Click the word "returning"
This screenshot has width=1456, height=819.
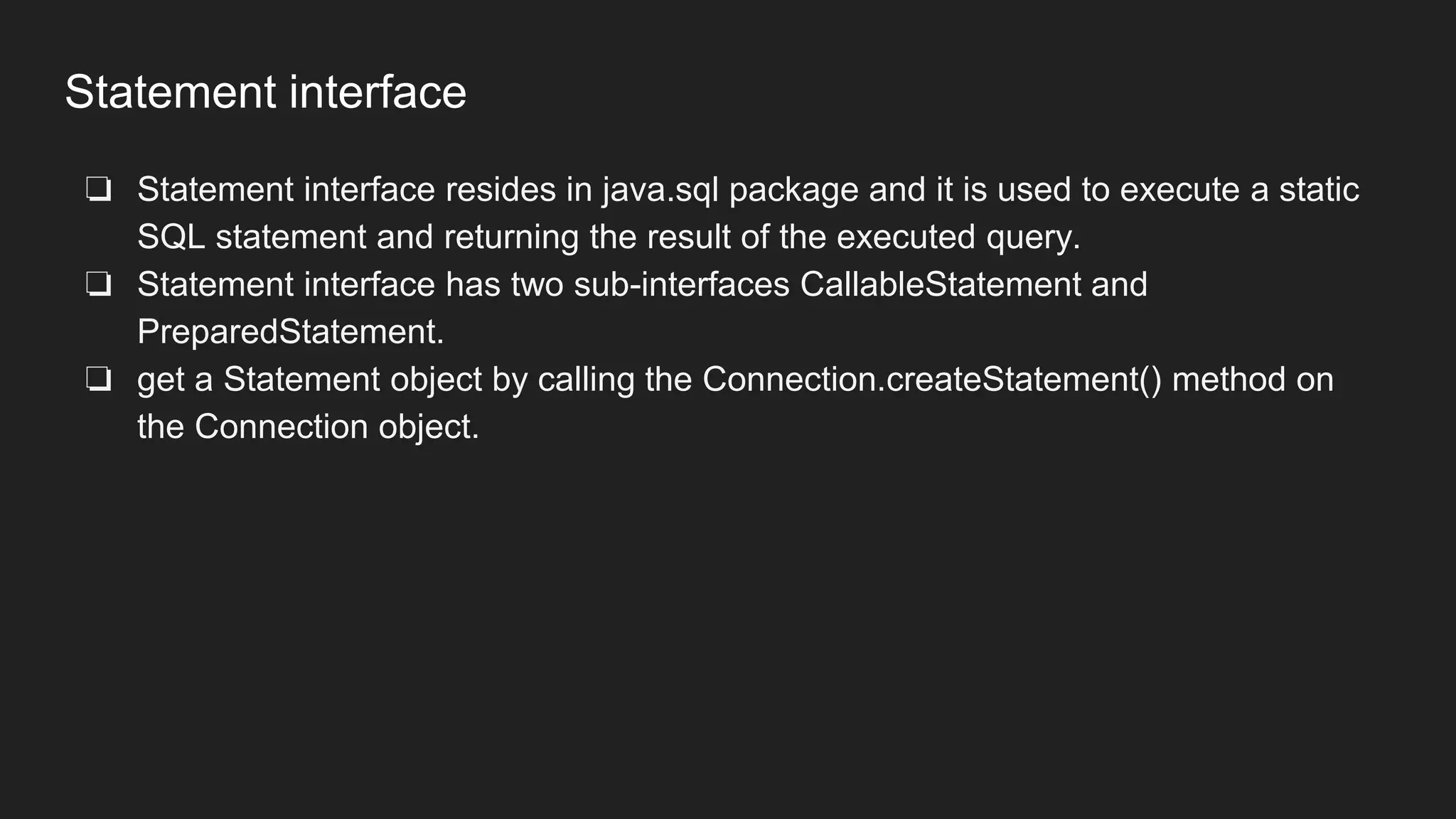click(x=511, y=237)
